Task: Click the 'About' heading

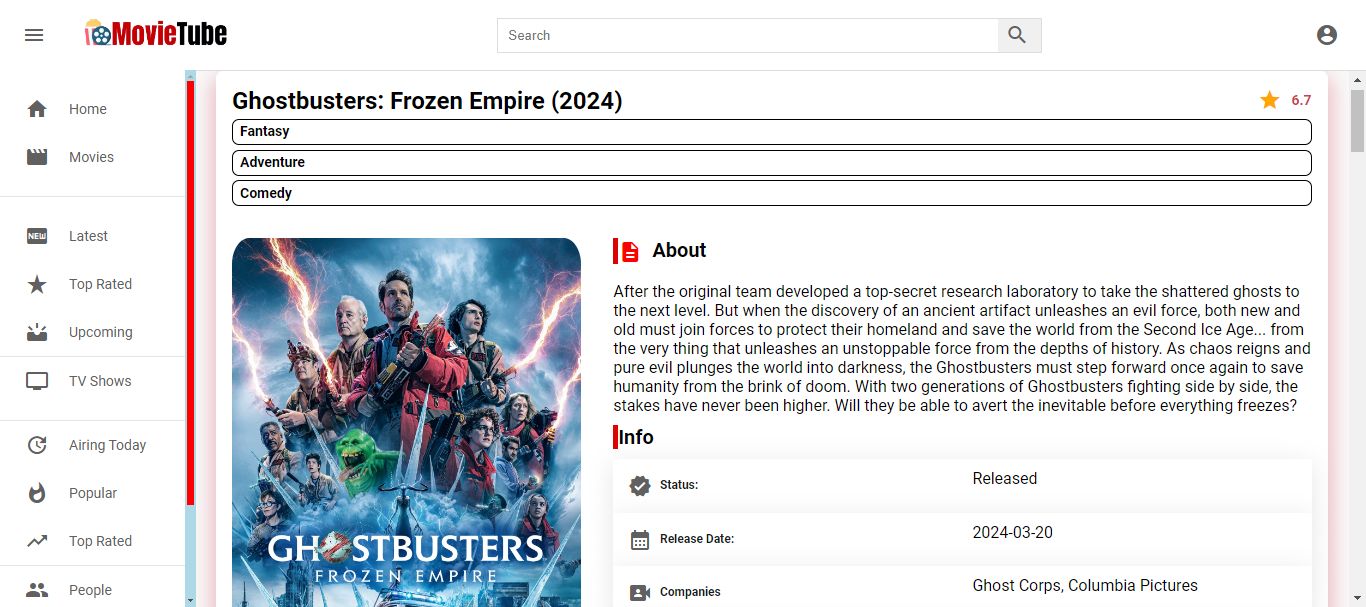Action: click(679, 250)
